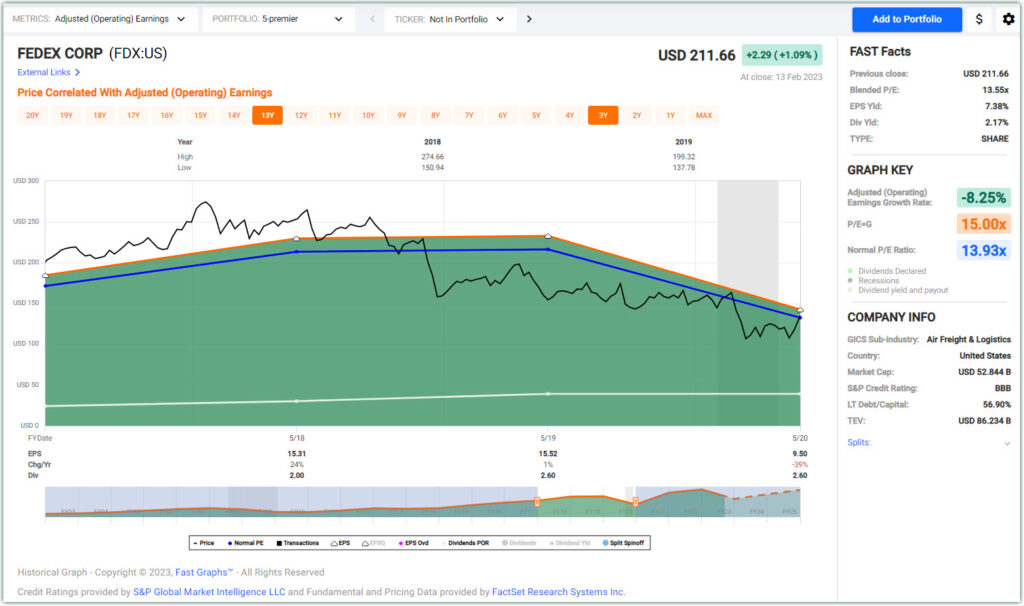
Task: Open the Metrics dropdown
Action: (x=99, y=19)
